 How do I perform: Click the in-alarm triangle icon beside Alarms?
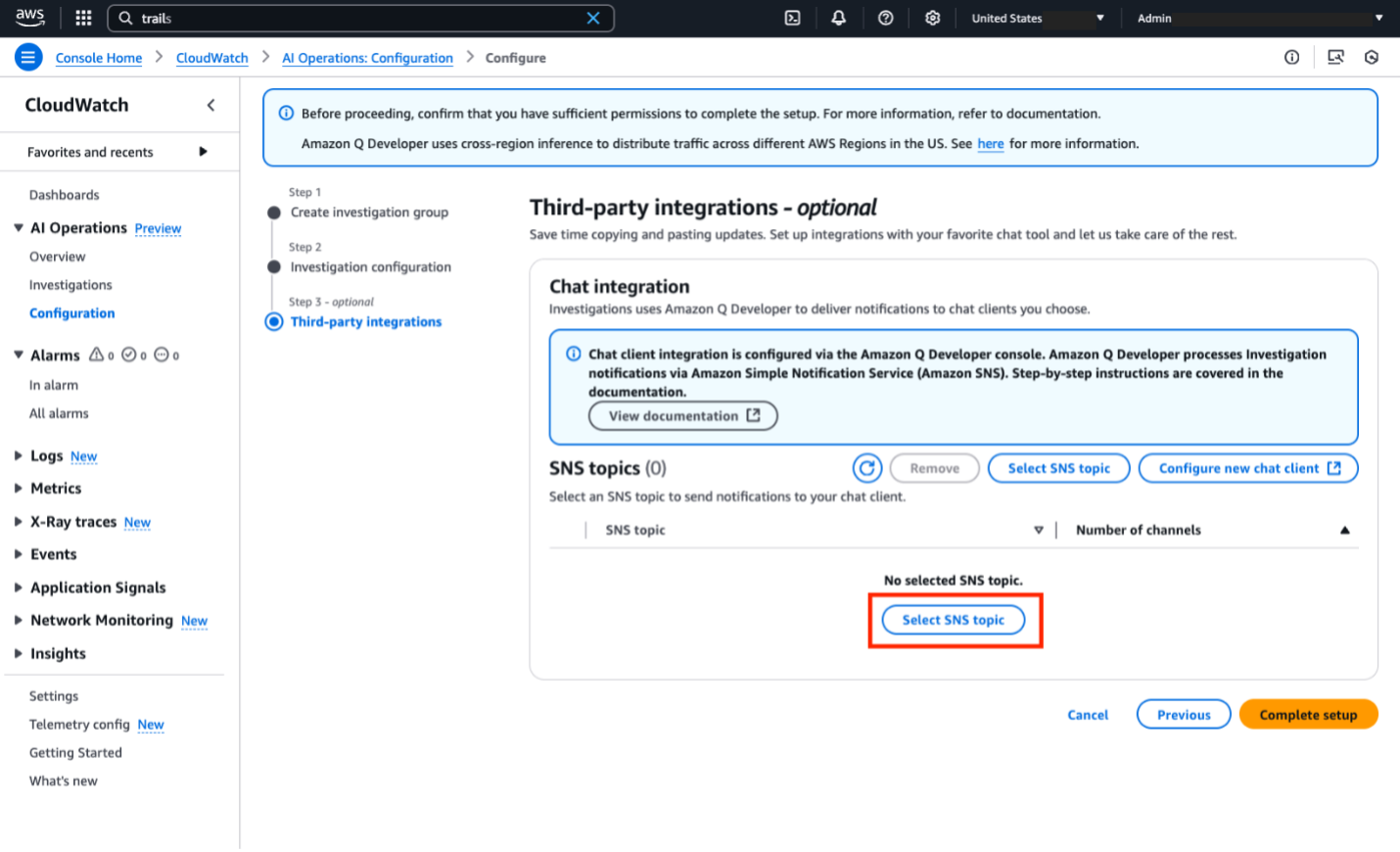point(97,355)
